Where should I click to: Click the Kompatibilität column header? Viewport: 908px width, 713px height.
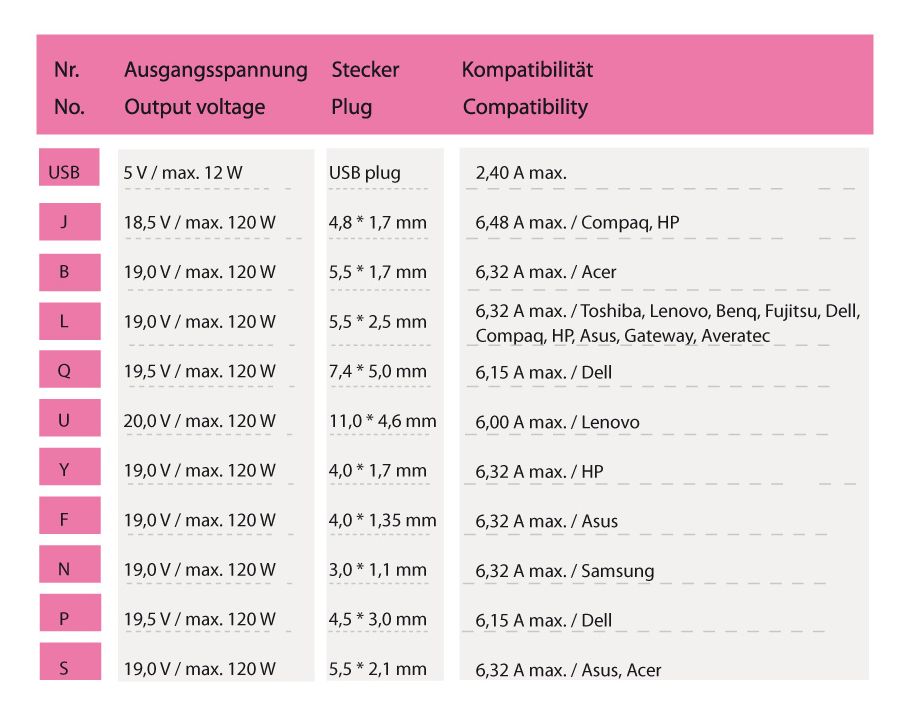[x=527, y=70]
